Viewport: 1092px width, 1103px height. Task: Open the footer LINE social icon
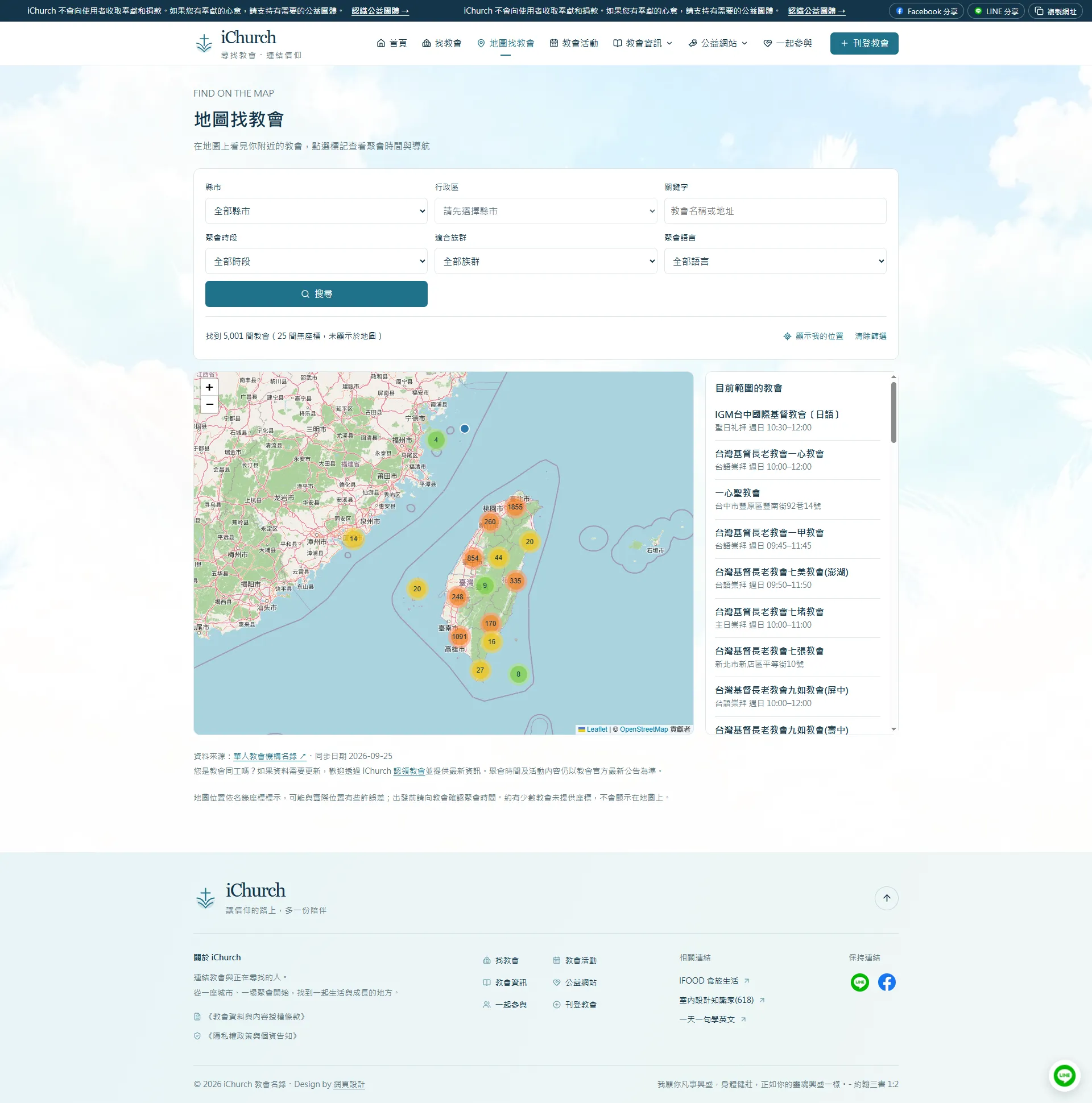(859, 982)
